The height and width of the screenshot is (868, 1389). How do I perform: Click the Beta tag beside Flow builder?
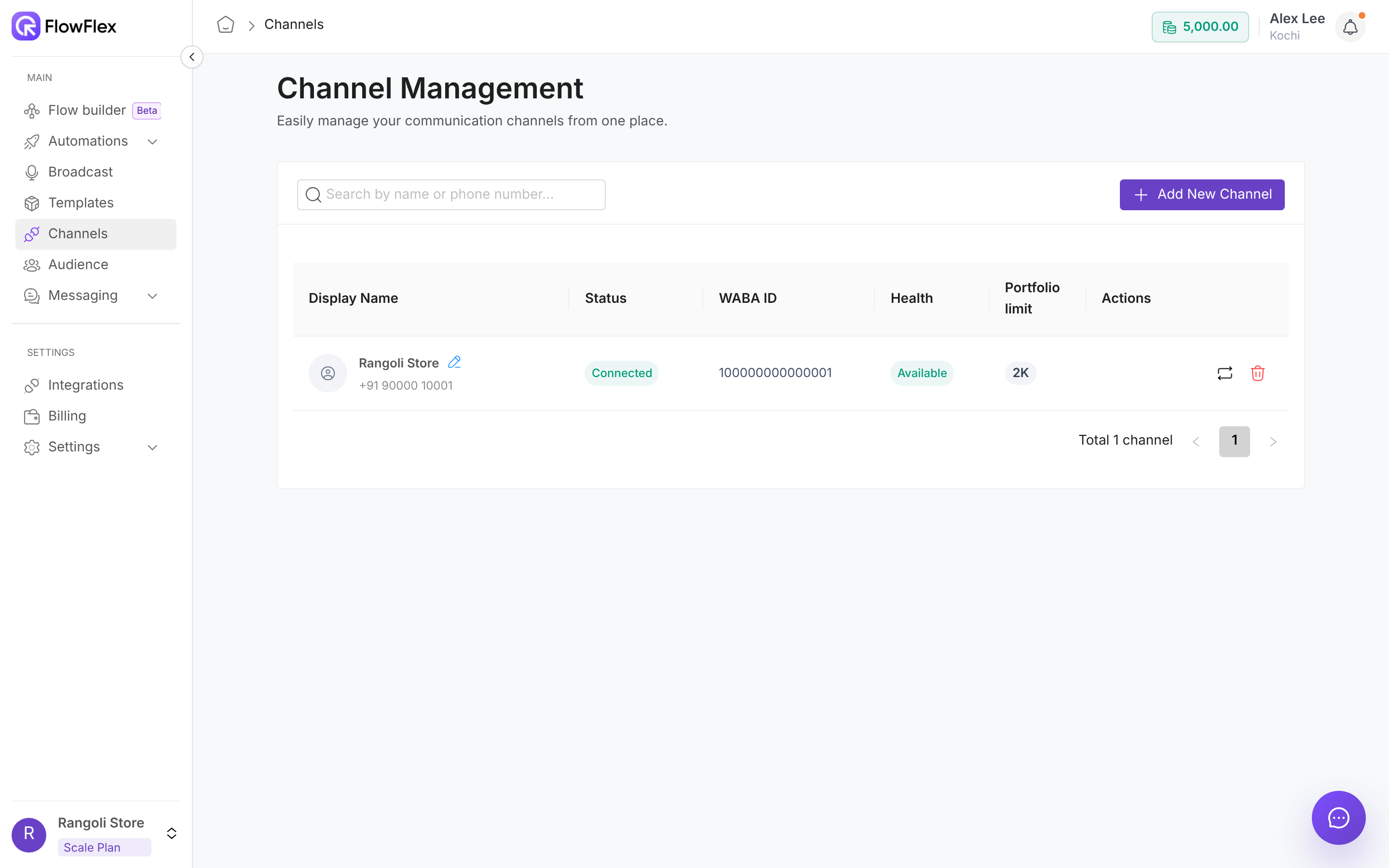pyautogui.click(x=146, y=110)
